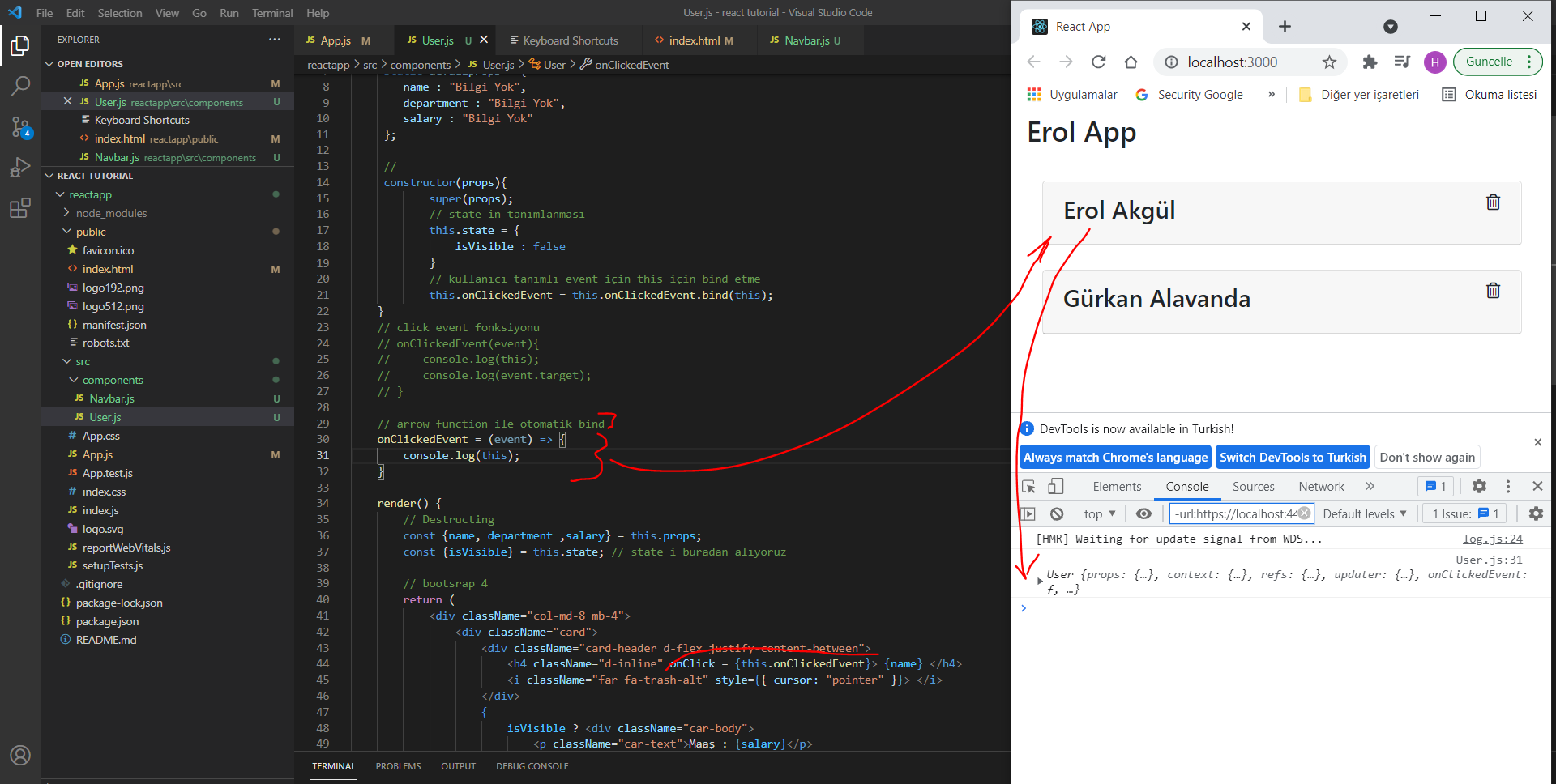Click the DevTools inspect element icon
The height and width of the screenshot is (784, 1556).
1028,487
